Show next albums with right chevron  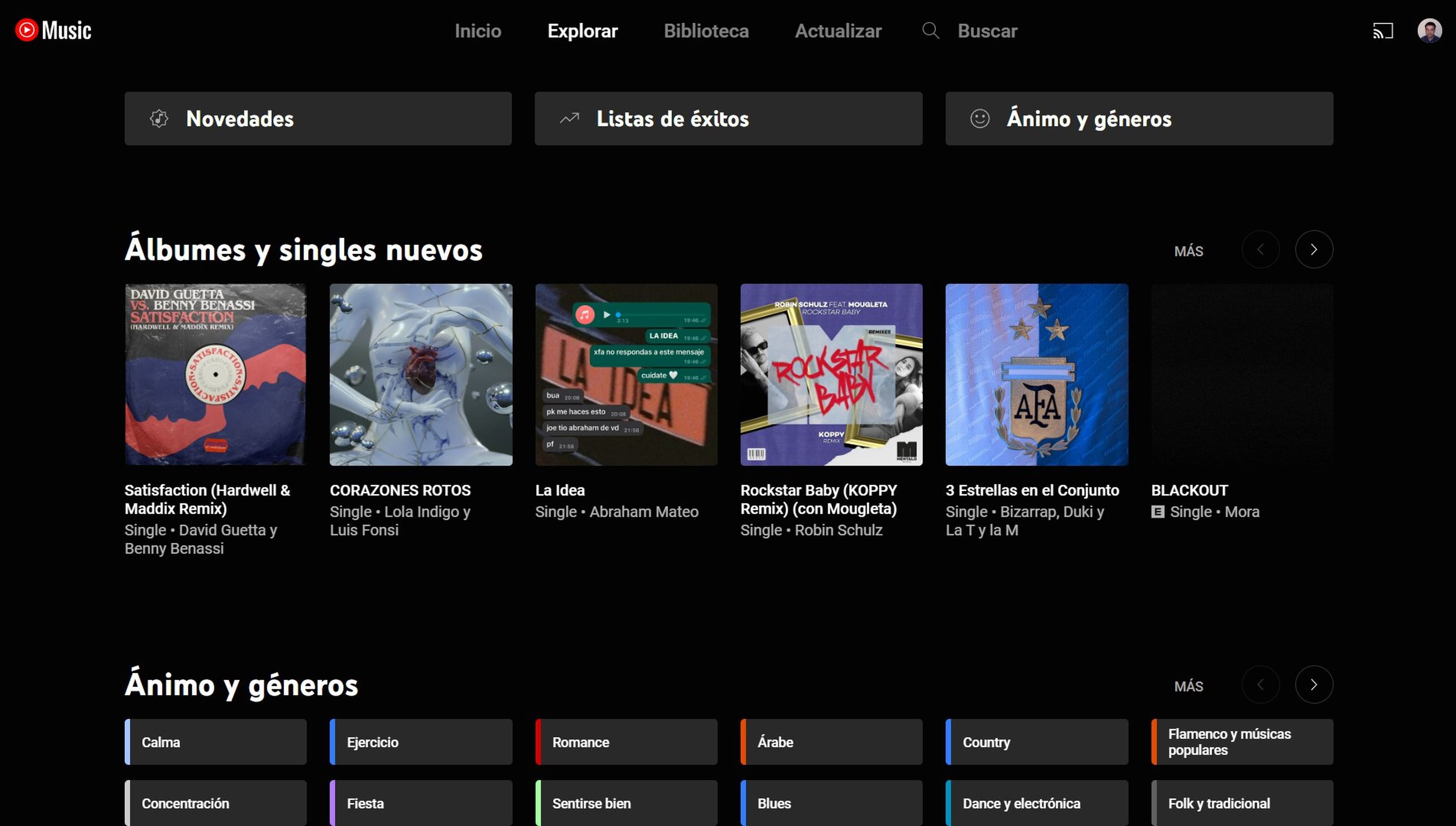pos(1314,249)
